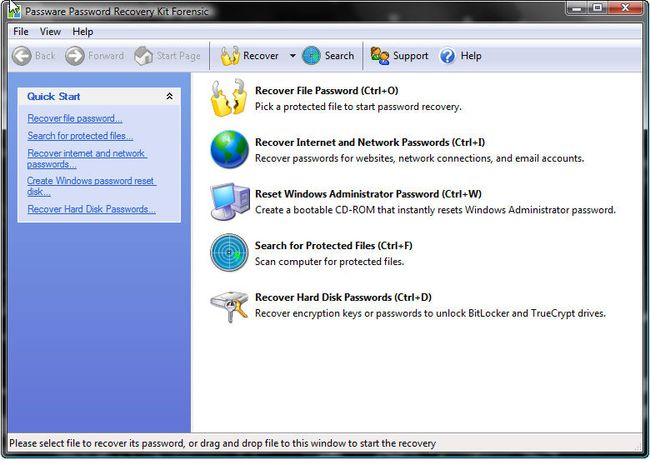The image size is (650, 460).
Task: Click the Support people icon
Action: pos(380,56)
